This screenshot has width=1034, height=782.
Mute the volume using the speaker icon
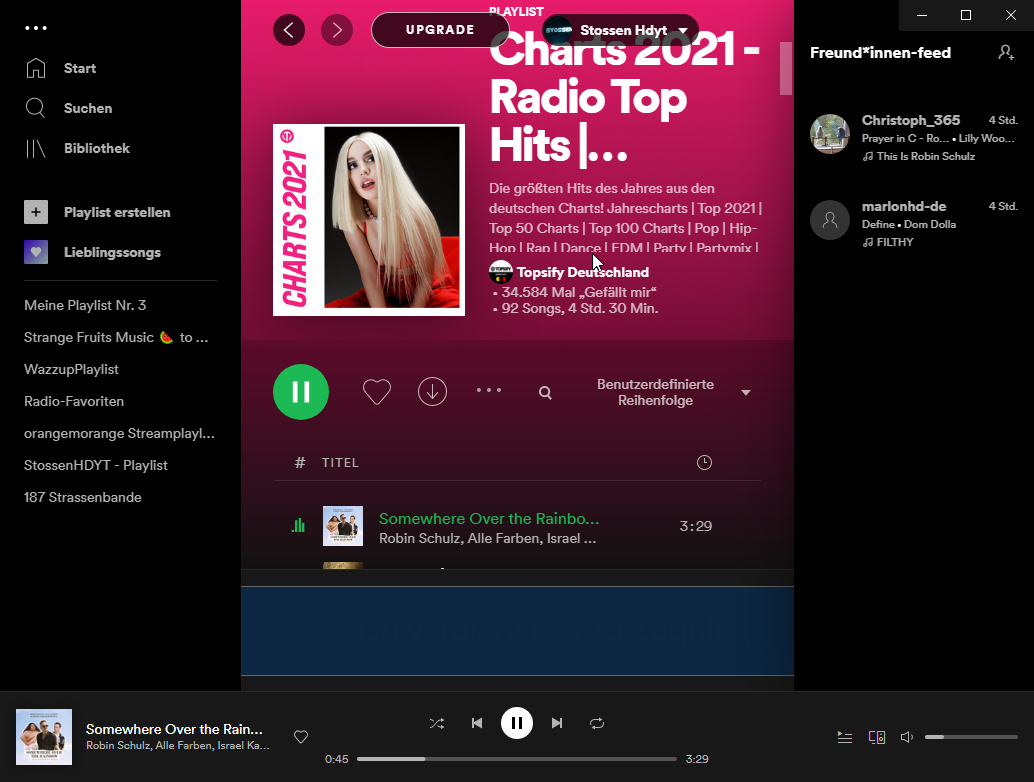point(907,737)
